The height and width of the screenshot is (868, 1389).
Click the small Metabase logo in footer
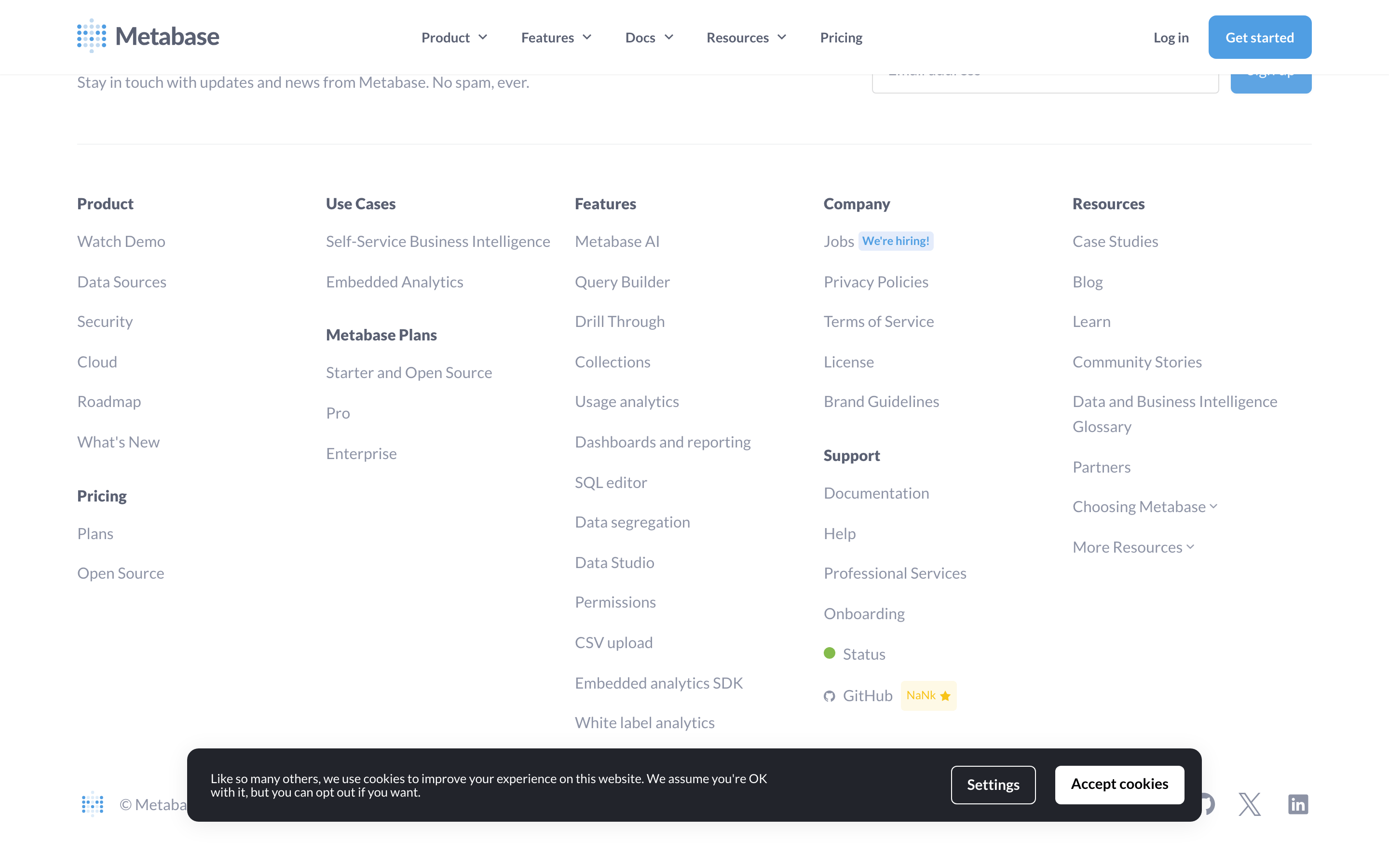pyautogui.click(x=93, y=804)
